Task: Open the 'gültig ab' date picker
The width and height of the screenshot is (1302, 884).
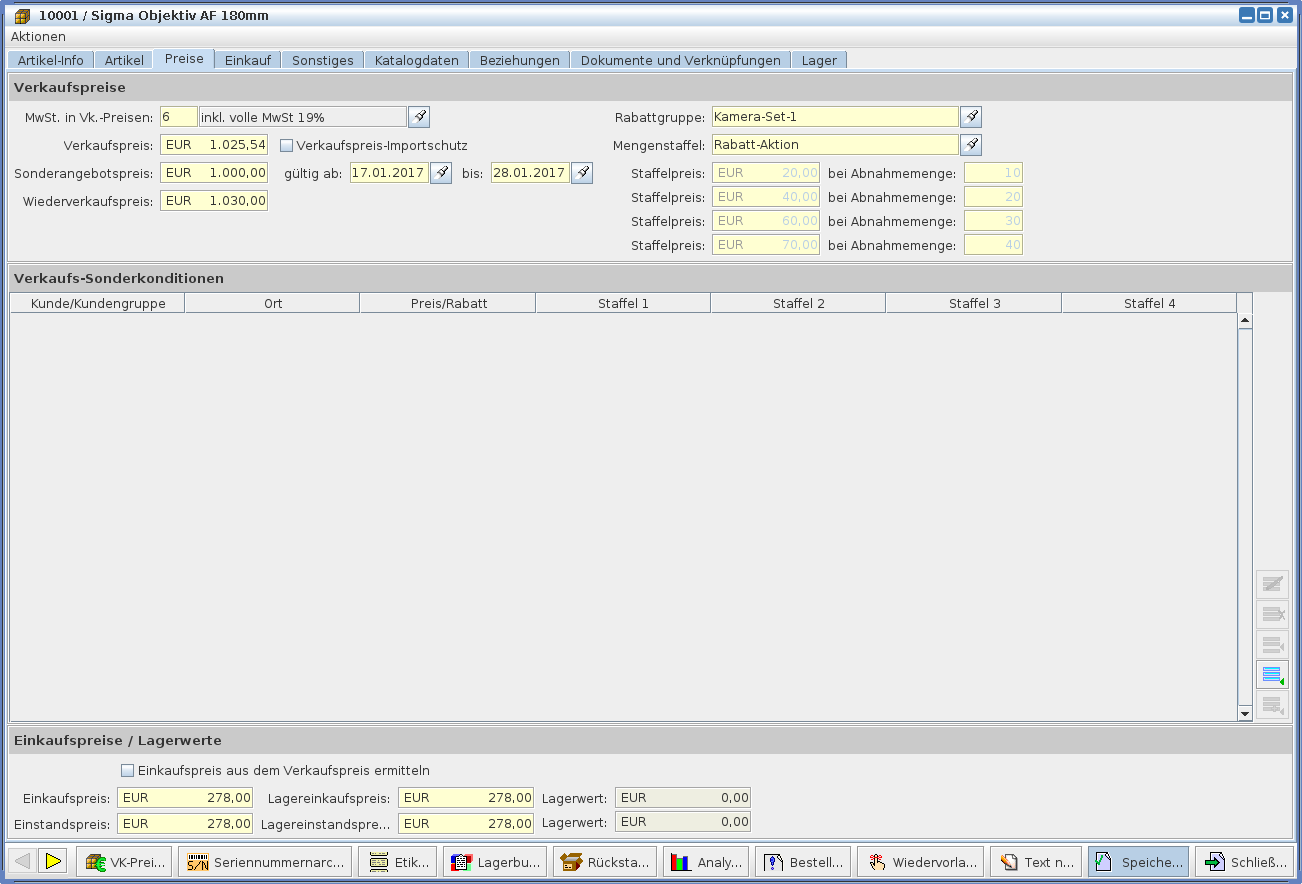Action: pyautogui.click(x=440, y=173)
